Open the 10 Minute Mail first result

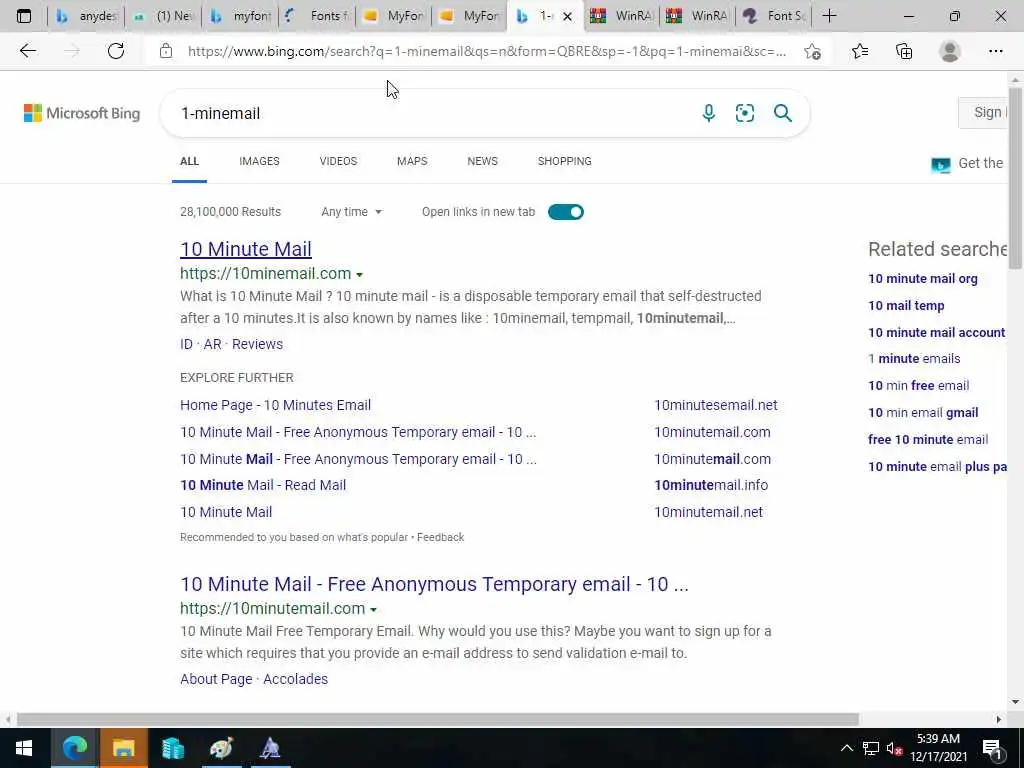(x=246, y=249)
